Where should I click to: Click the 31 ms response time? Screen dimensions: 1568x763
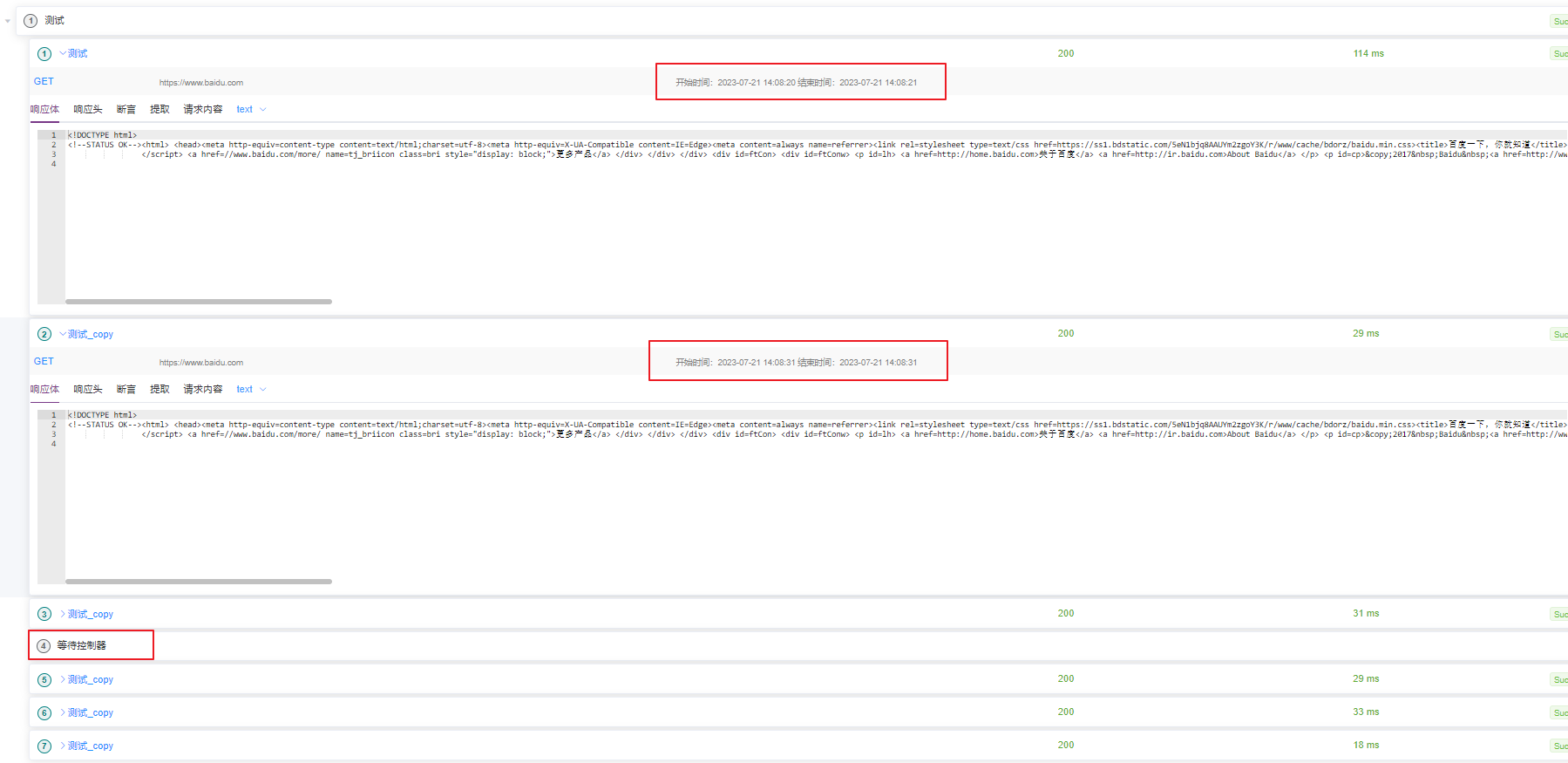[x=1366, y=613]
